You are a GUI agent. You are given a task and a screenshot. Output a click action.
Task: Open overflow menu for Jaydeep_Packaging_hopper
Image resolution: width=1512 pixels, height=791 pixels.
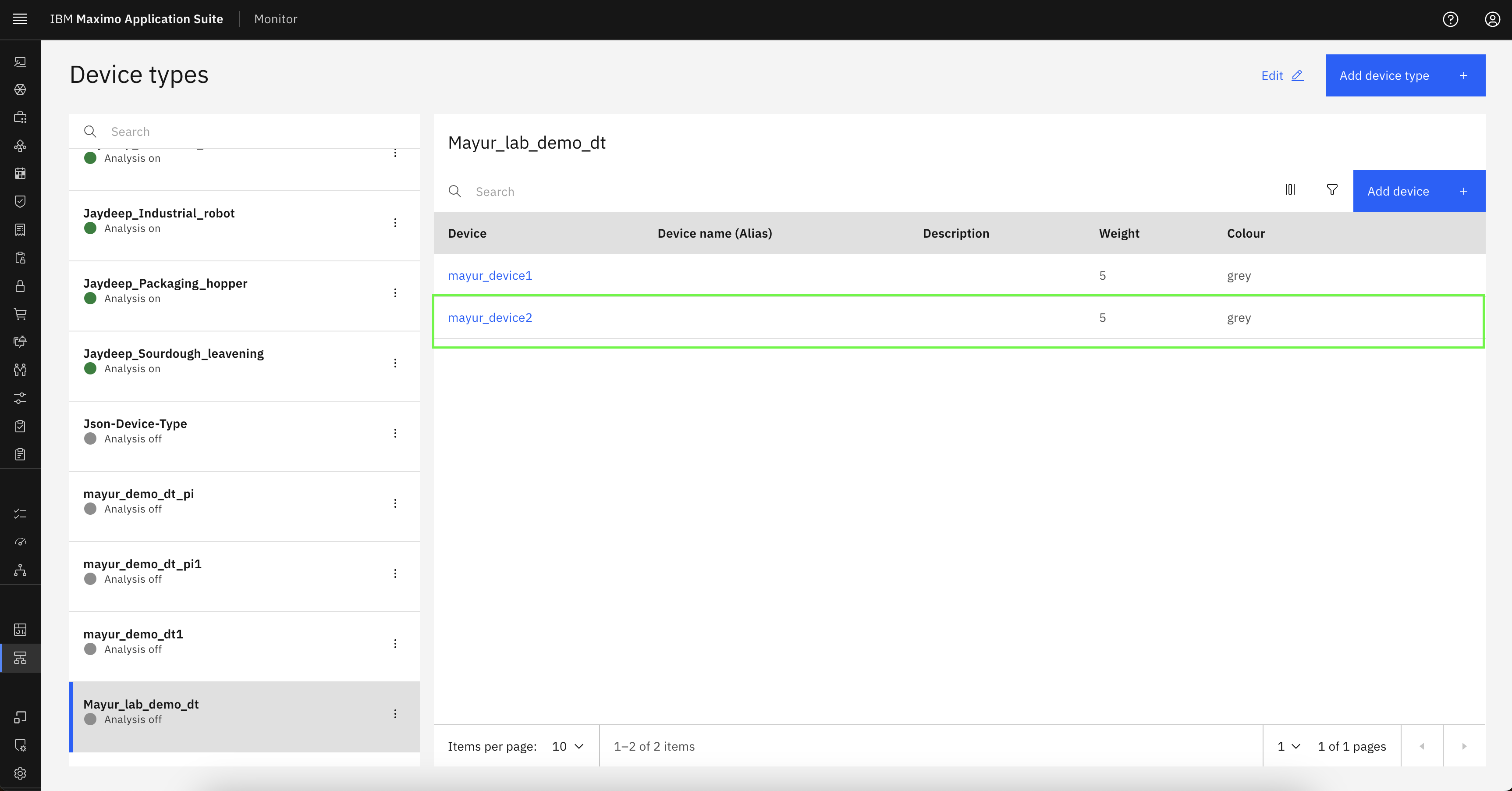395,292
